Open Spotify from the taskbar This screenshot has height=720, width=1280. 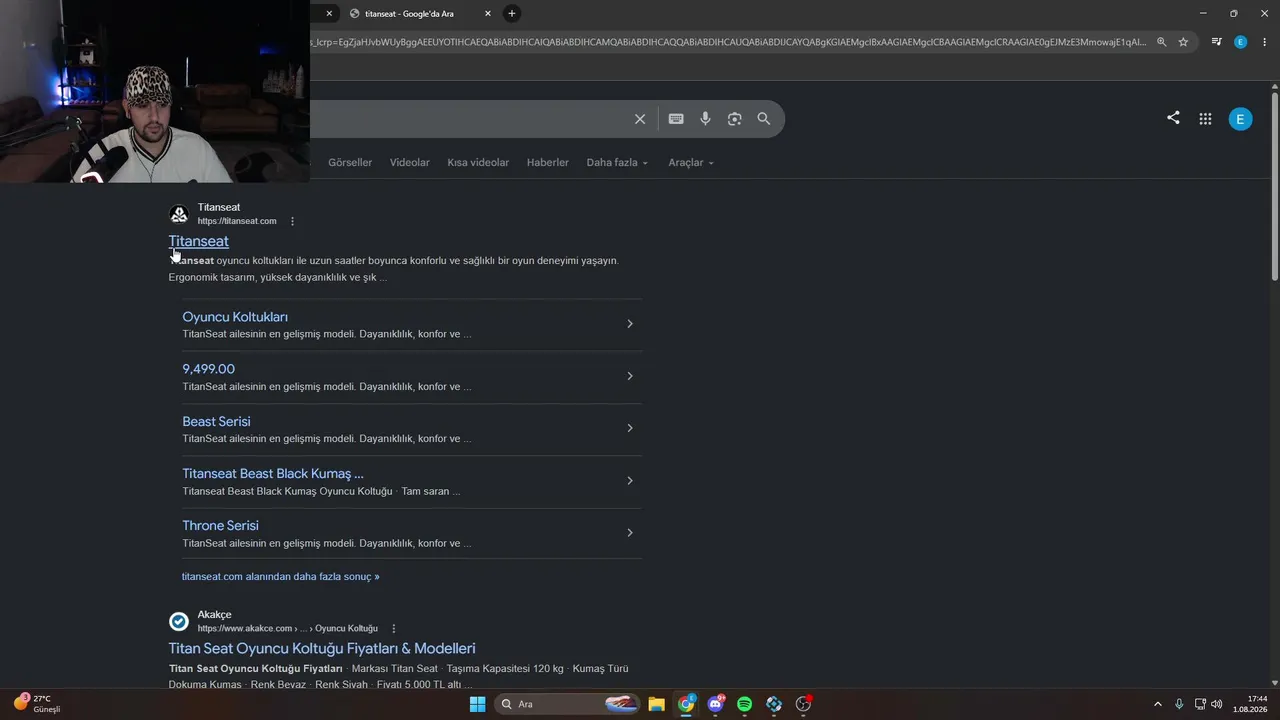(745, 704)
